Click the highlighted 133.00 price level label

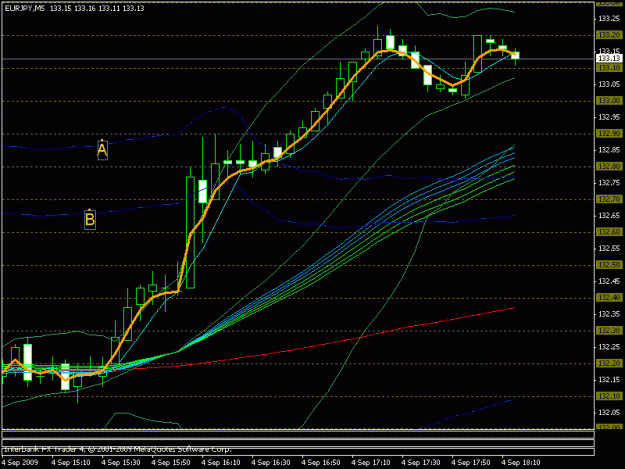(609, 101)
